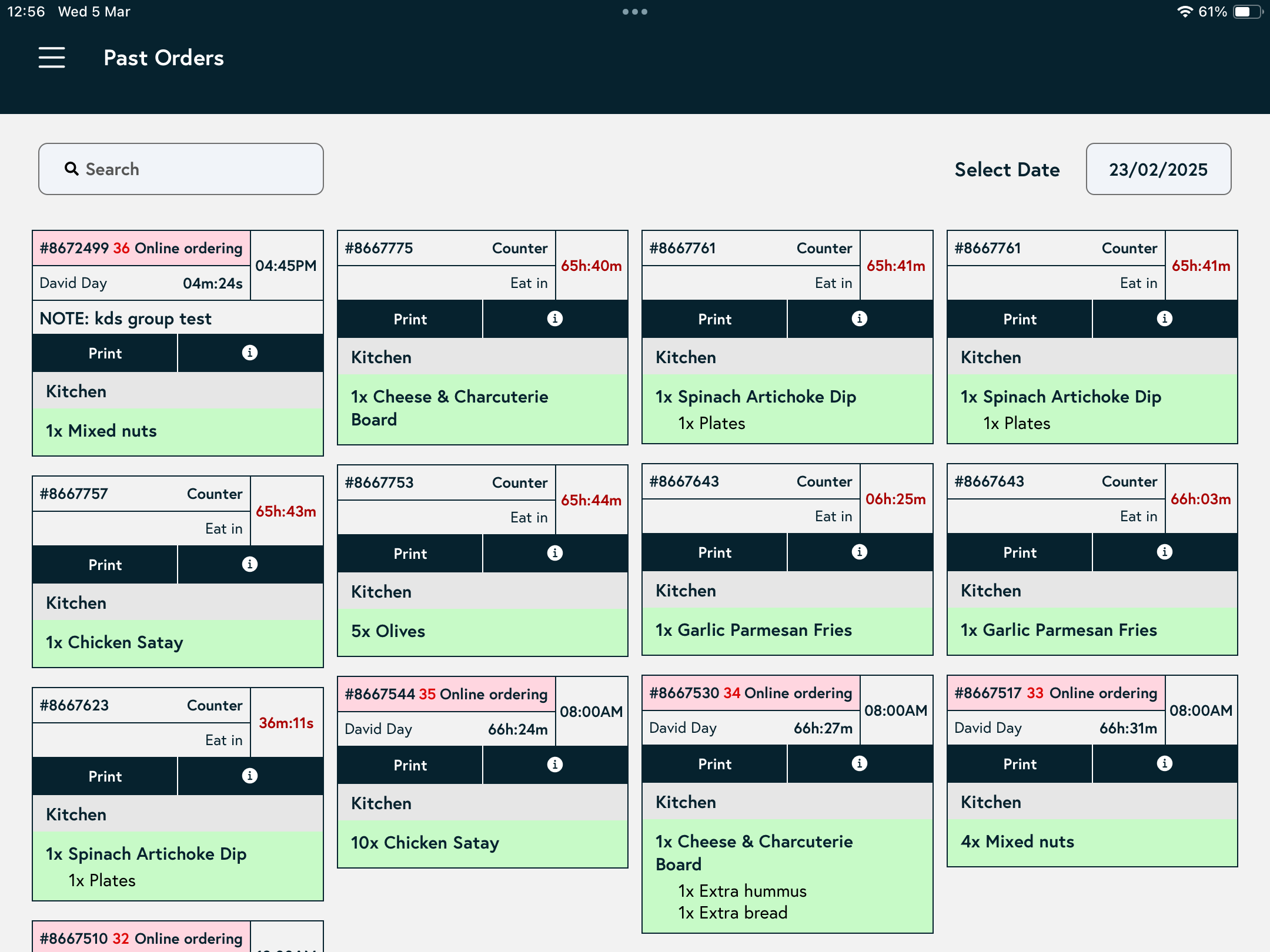Click info icon for order #8667517
Screen dimensions: 1270x952
click(1164, 763)
